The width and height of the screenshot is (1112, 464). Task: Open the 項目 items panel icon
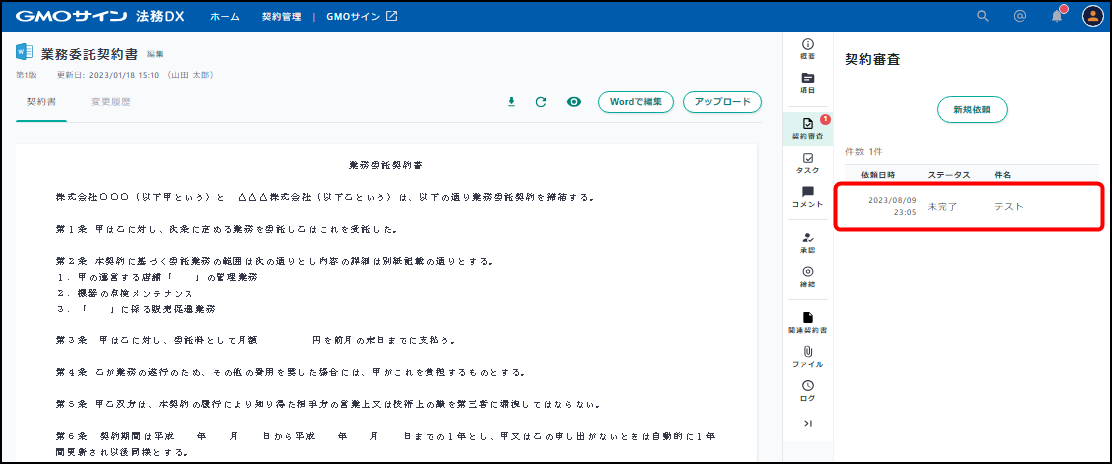tap(807, 83)
